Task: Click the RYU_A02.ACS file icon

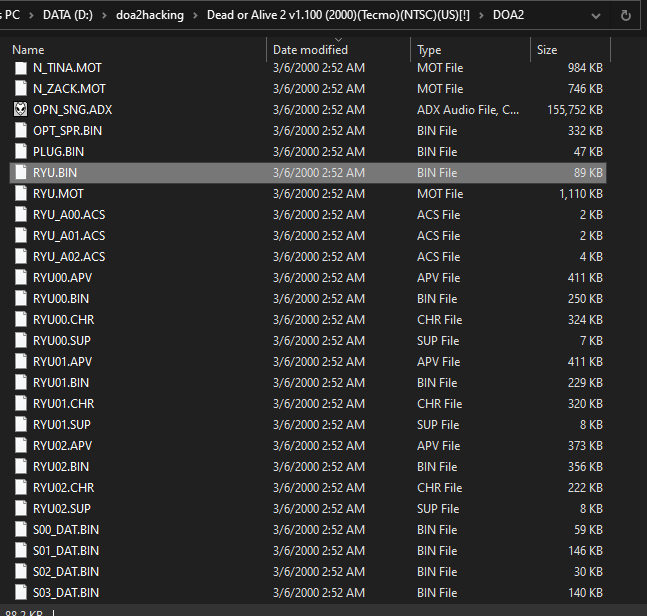Action: pos(21,257)
